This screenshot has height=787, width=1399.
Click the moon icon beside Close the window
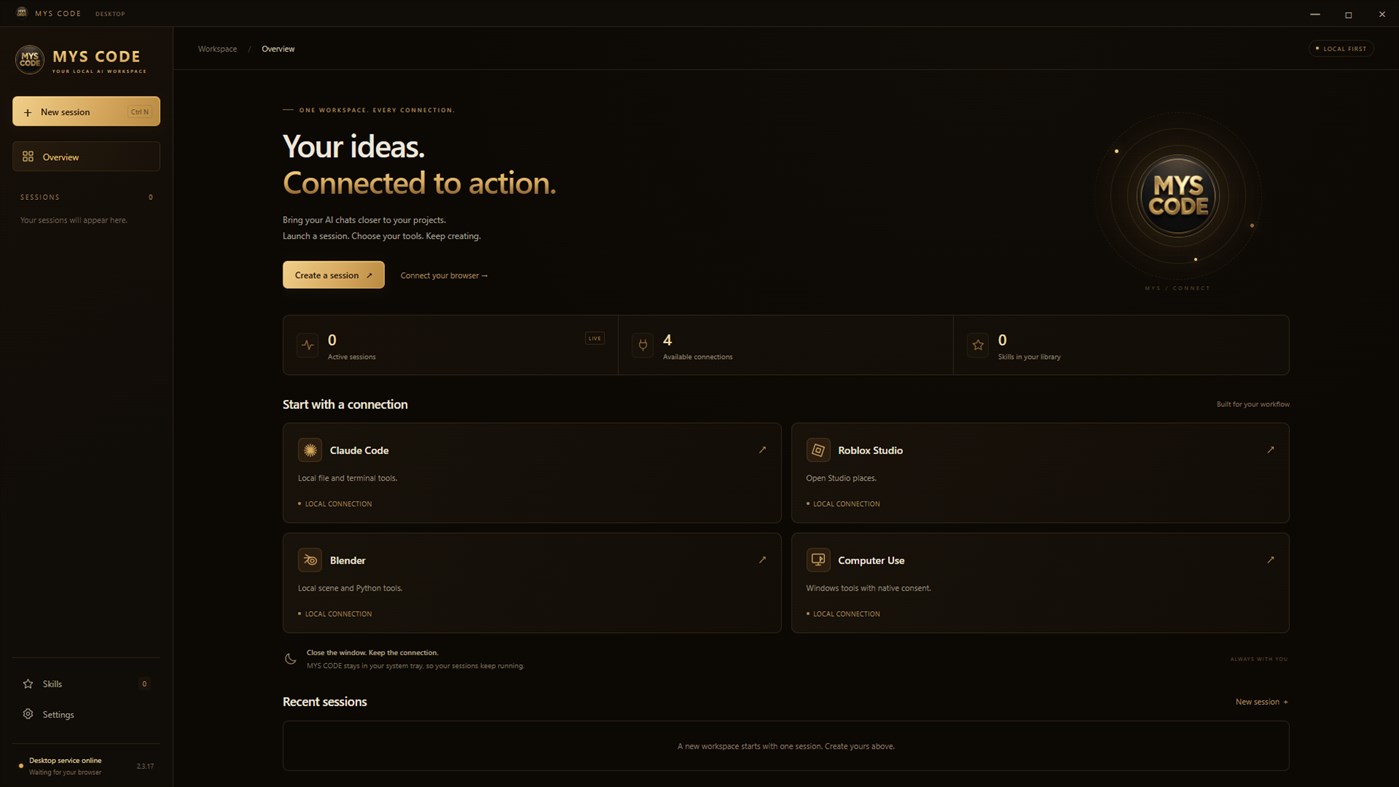pos(290,659)
